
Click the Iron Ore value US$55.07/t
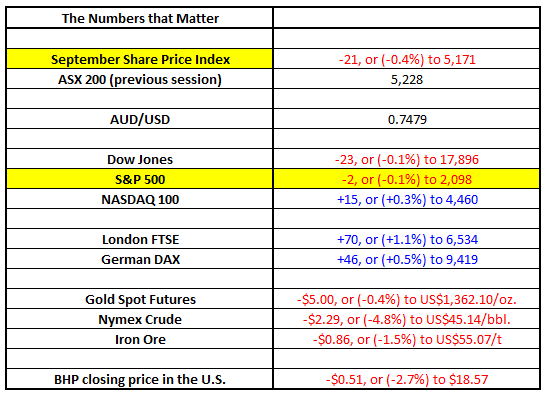(407, 339)
